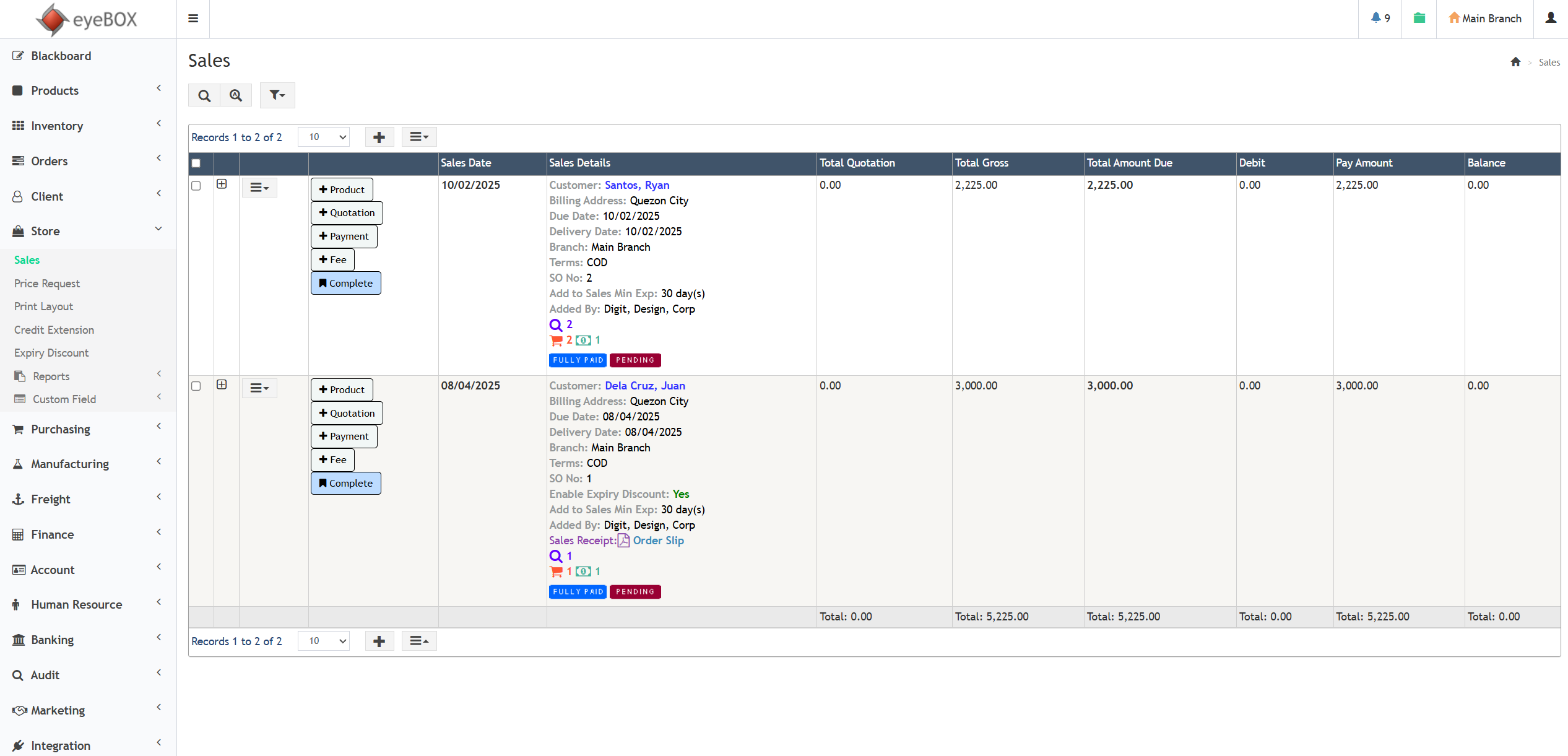This screenshot has height=756, width=1568.
Task: Expand the first sales row details
Action: pyautogui.click(x=222, y=184)
